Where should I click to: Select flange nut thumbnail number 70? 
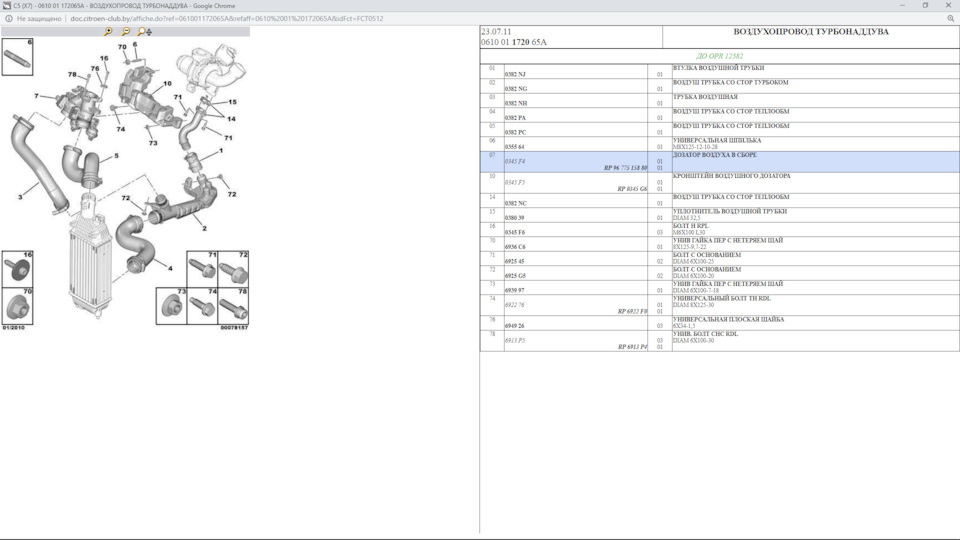coord(17,306)
